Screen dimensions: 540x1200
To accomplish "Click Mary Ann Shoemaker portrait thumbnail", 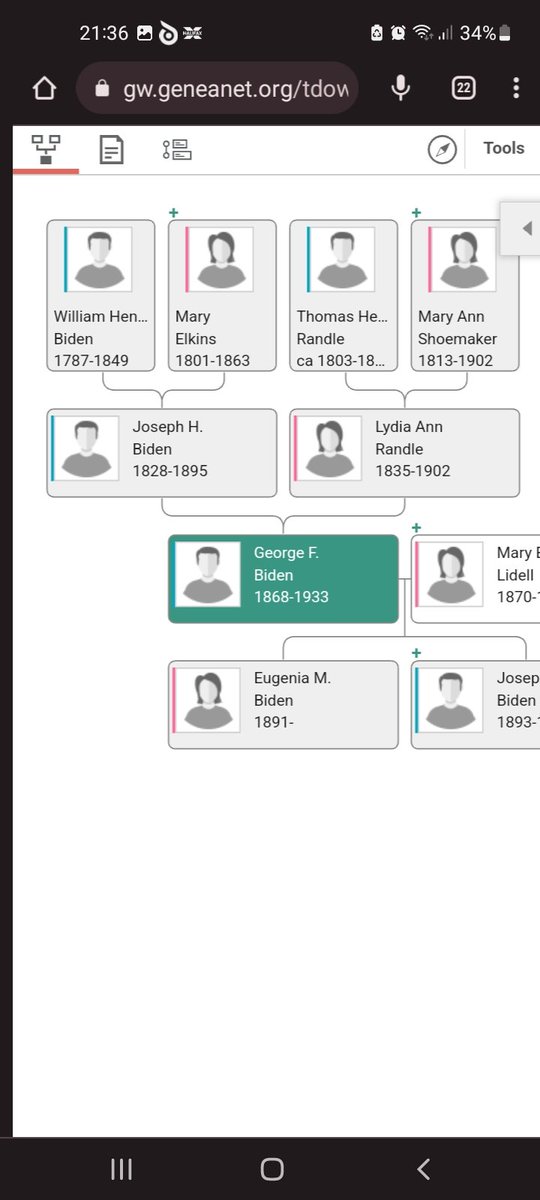I will [x=464, y=259].
